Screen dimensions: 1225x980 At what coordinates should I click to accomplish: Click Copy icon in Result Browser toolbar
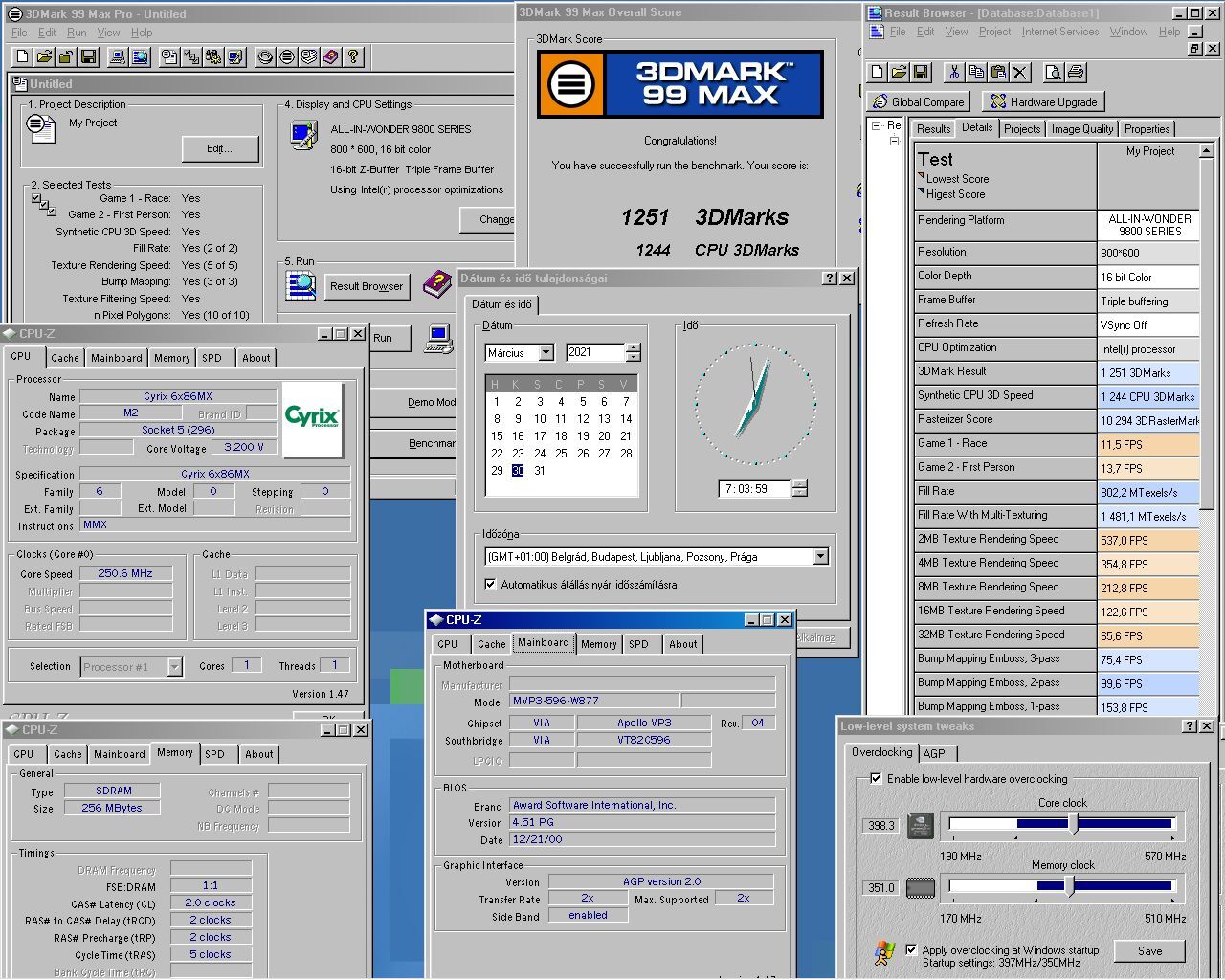[x=976, y=72]
